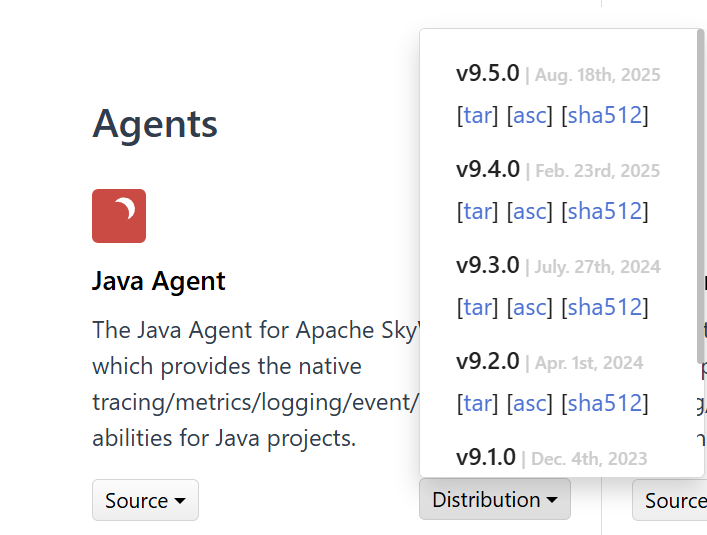
Task: Download the v9.3.0 tar file
Action: 477,307
